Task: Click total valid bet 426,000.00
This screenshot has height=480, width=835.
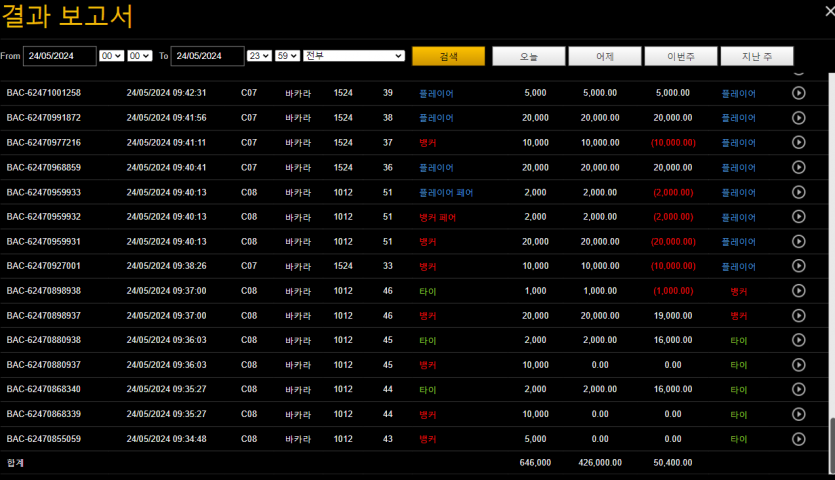Action: (x=600, y=462)
